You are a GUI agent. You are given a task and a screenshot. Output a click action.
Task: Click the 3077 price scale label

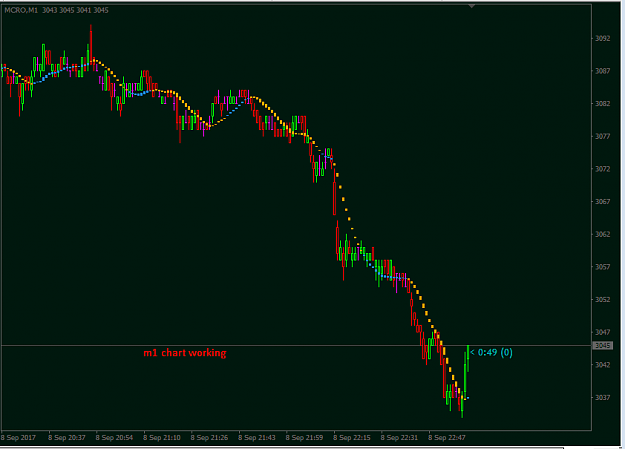[x=602, y=136]
